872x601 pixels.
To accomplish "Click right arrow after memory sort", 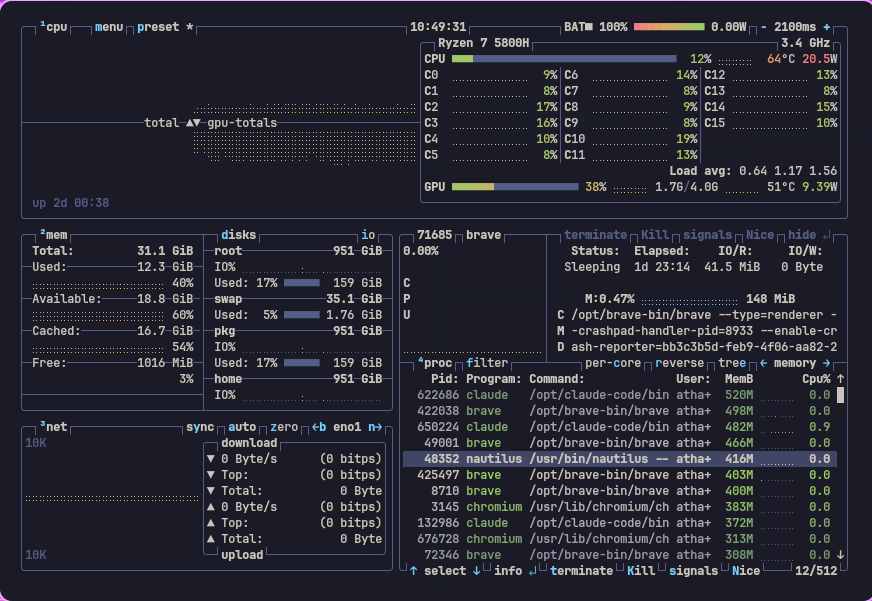I will pyautogui.click(x=826, y=363).
